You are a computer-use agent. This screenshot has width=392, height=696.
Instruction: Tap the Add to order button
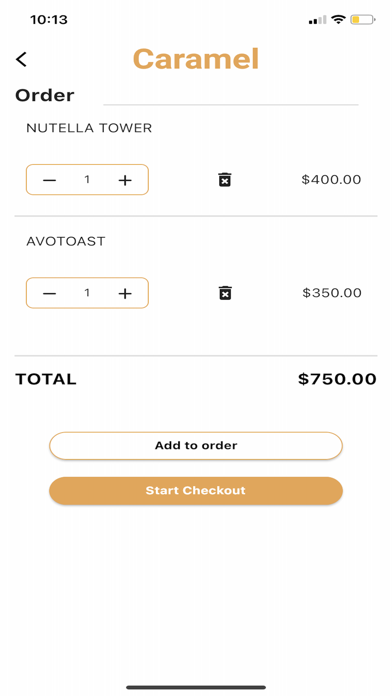click(x=196, y=446)
